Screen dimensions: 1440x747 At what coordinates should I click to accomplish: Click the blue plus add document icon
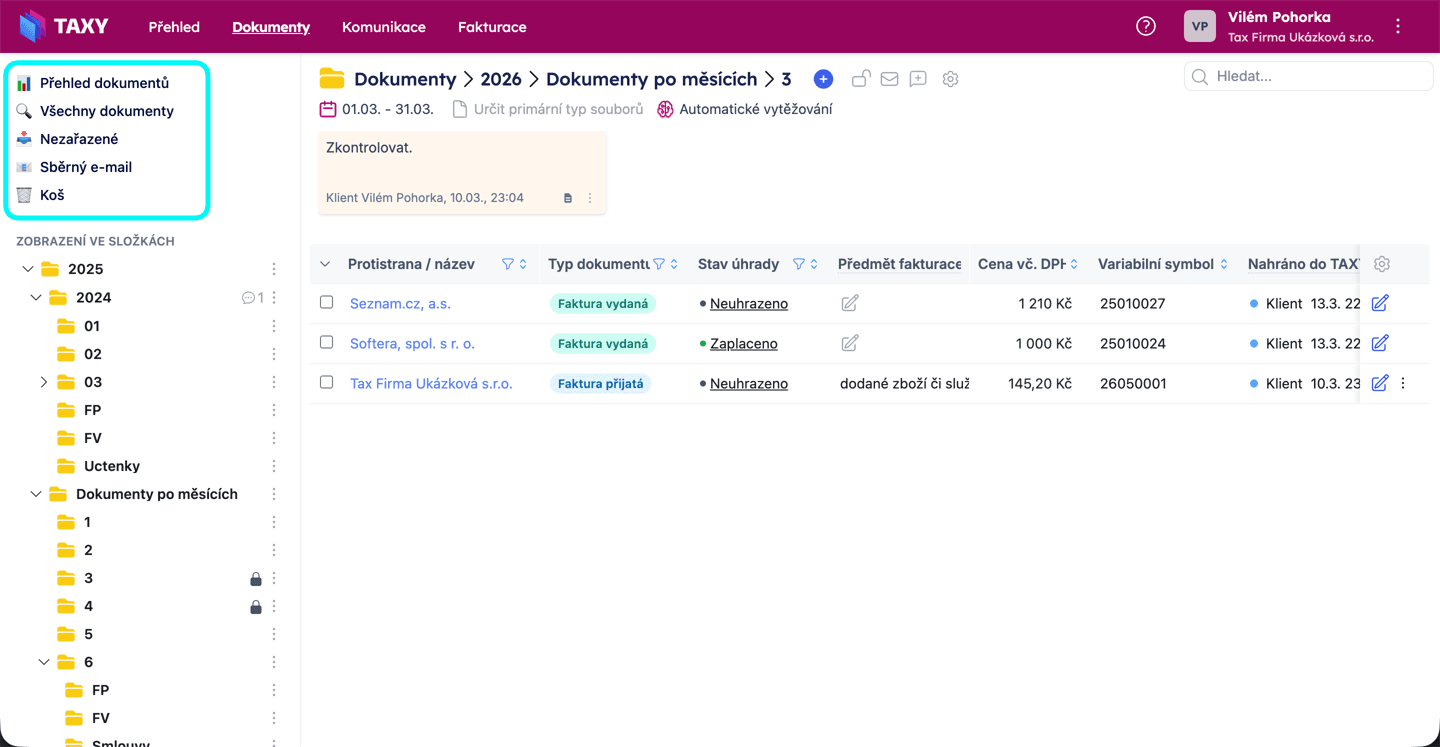[x=823, y=79]
